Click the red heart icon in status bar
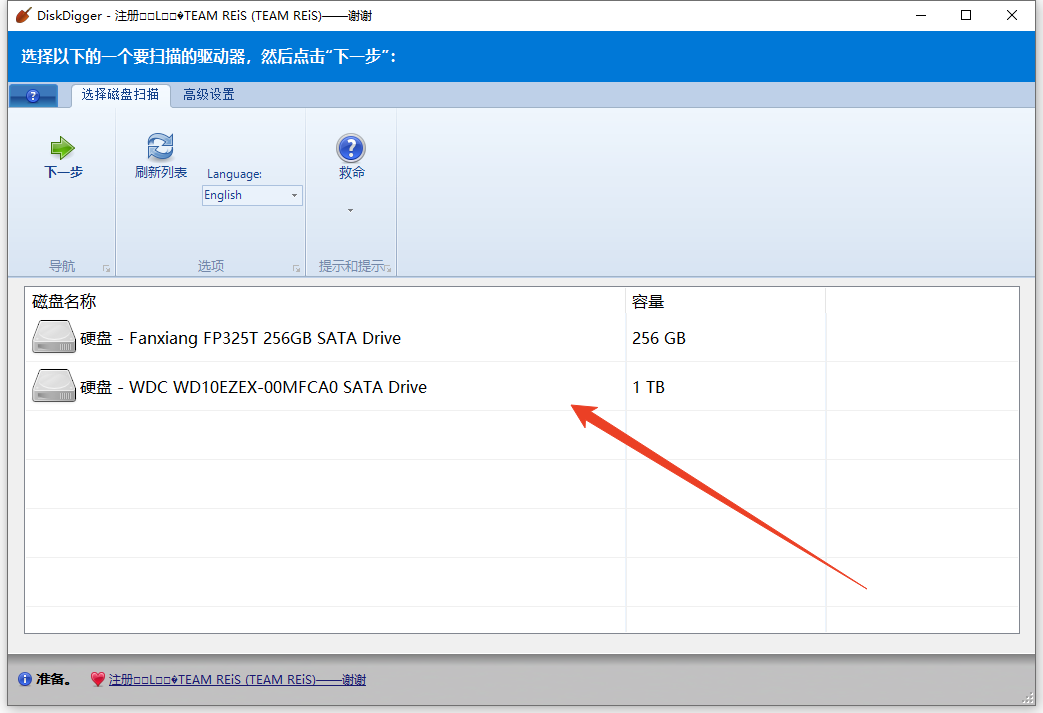 (x=97, y=680)
